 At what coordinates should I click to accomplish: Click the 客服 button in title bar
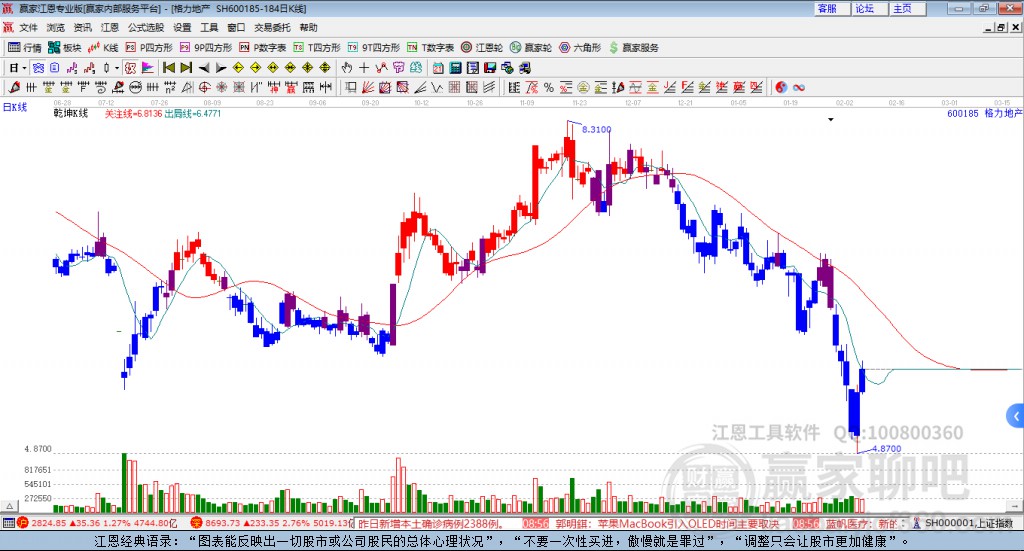click(832, 8)
